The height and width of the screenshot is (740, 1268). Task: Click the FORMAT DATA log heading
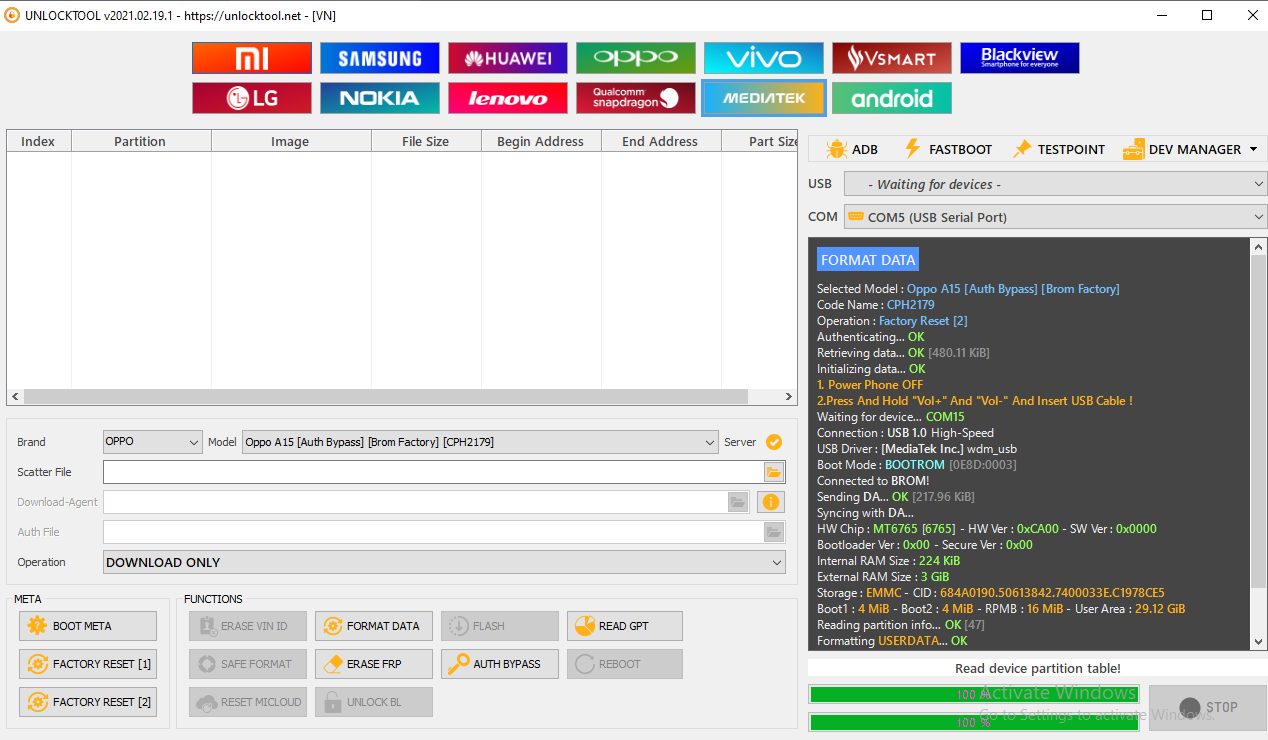tap(868, 260)
